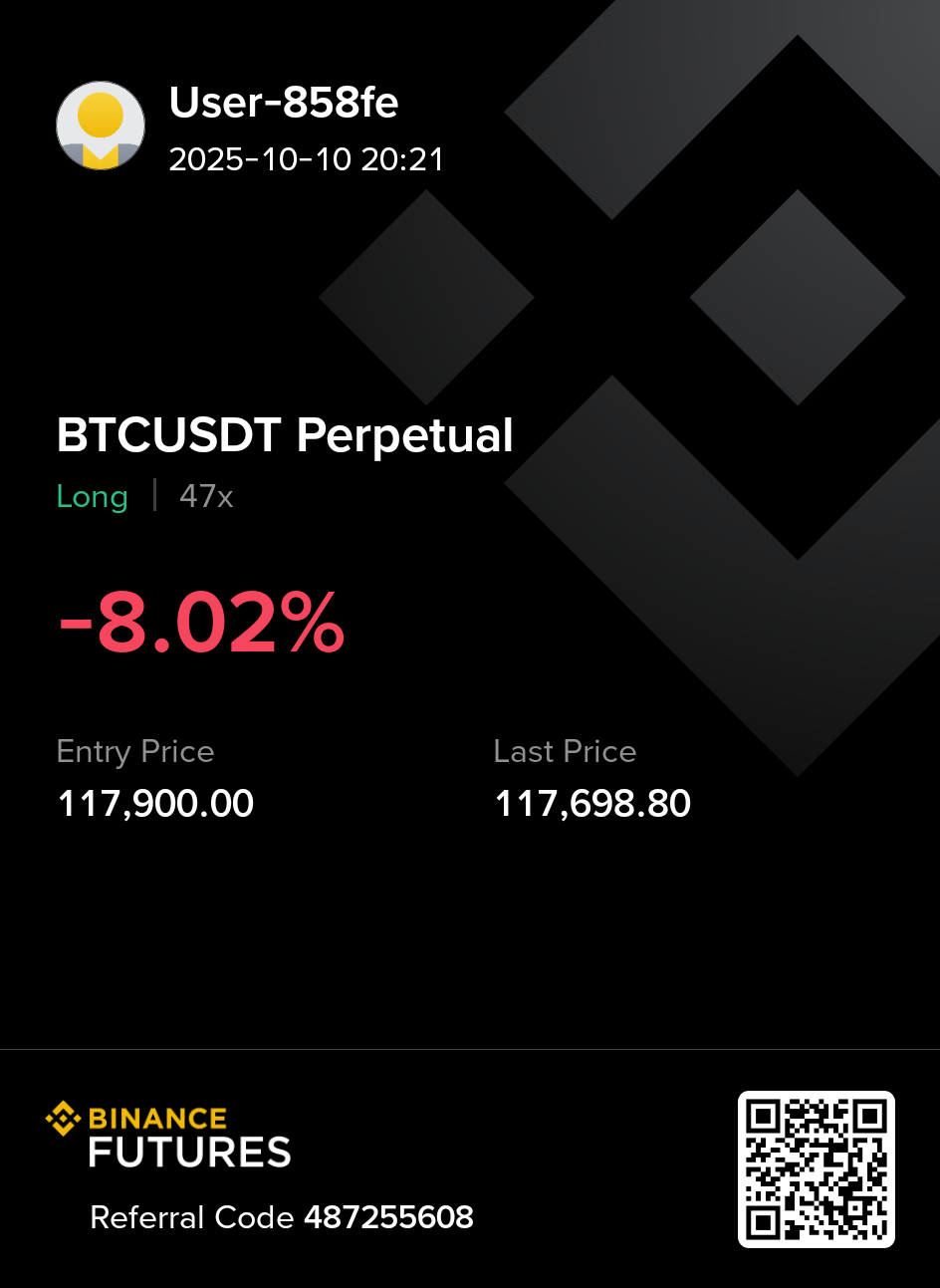Screen dimensions: 940x1288
Task: Click the Referral Code label
Action: pos(191,1217)
